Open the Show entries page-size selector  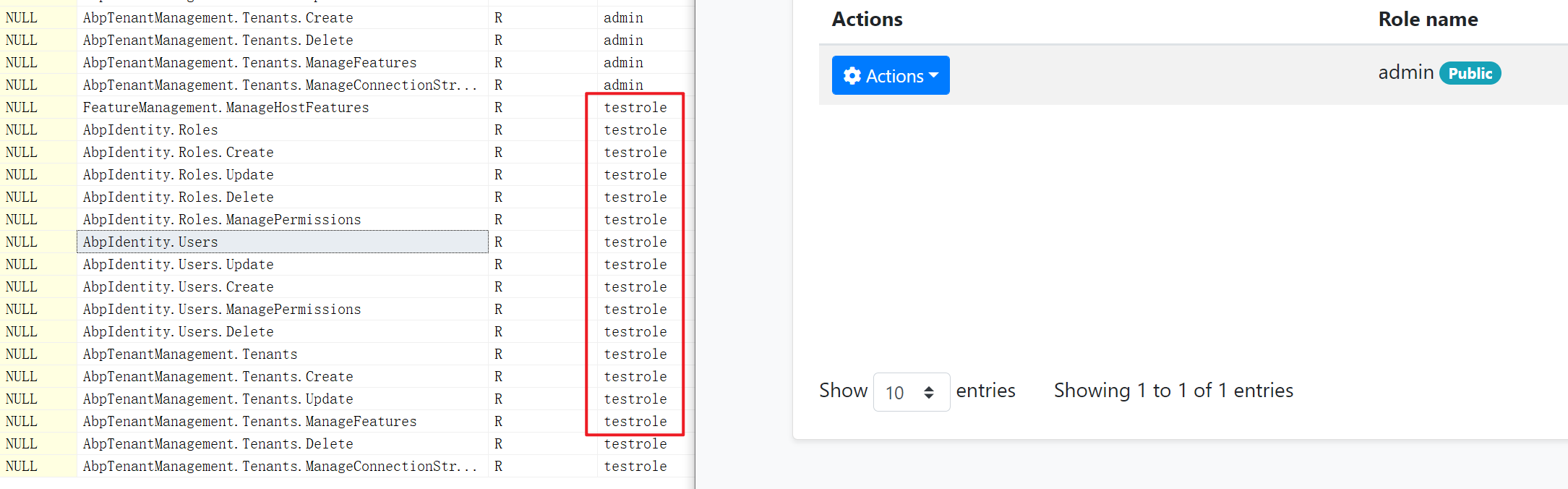coord(912,392)
